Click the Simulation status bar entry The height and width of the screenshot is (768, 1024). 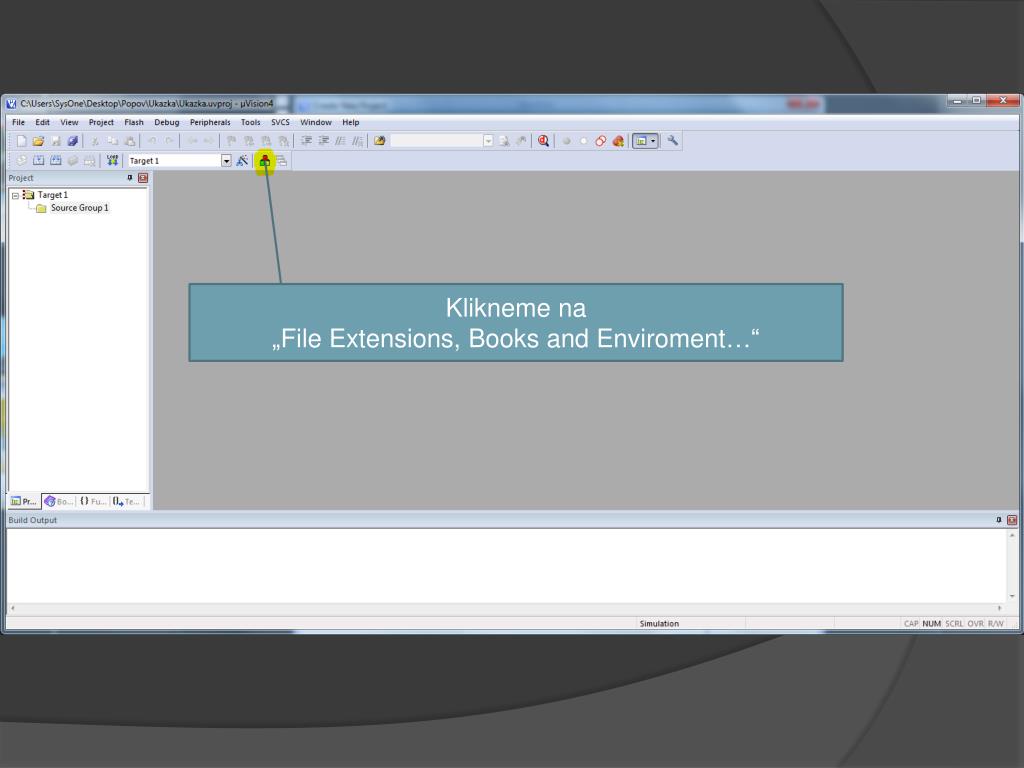click(x=659, y=624)
